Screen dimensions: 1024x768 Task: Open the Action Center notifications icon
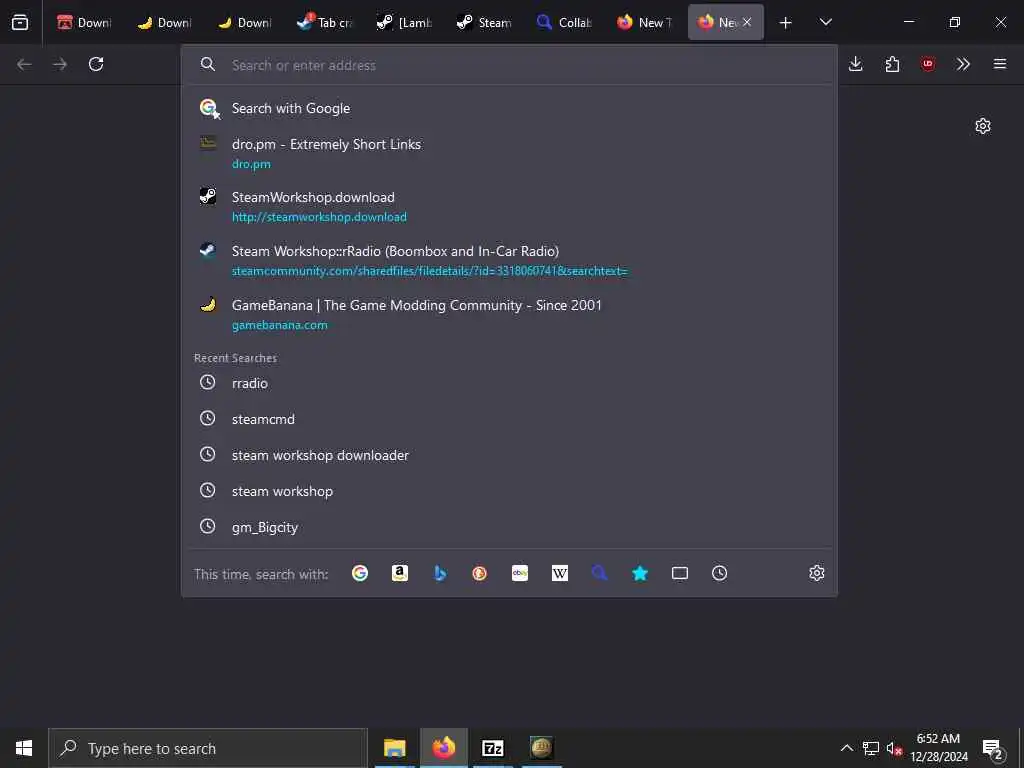click(x=993, y=748)
